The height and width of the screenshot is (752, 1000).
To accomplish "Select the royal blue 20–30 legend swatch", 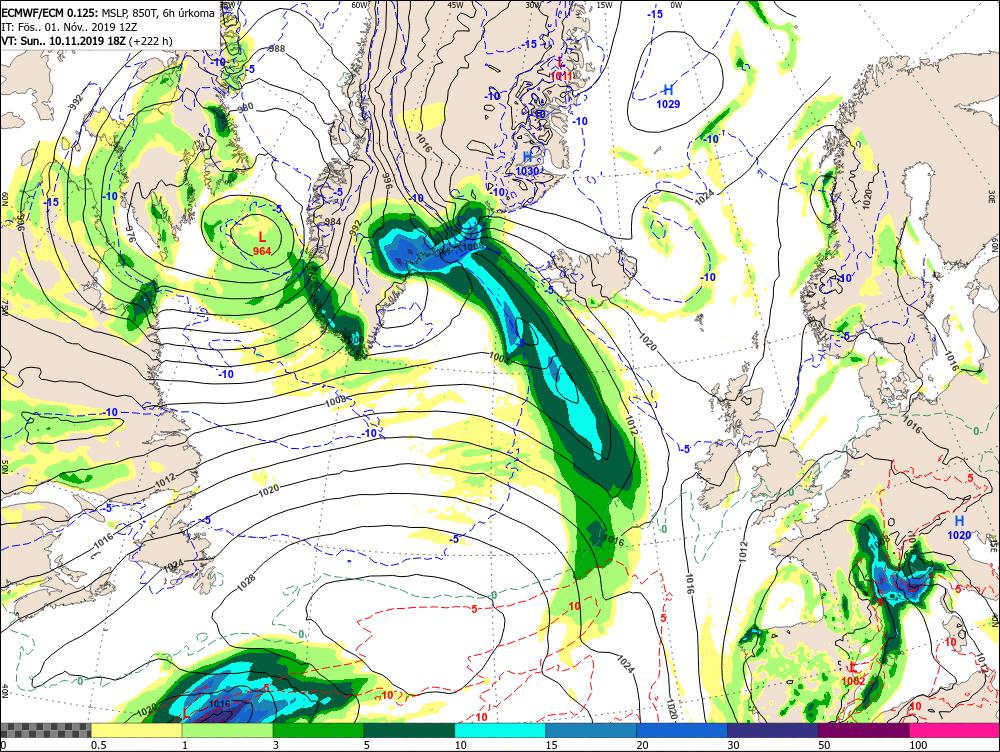I will (x=682, y=730).
